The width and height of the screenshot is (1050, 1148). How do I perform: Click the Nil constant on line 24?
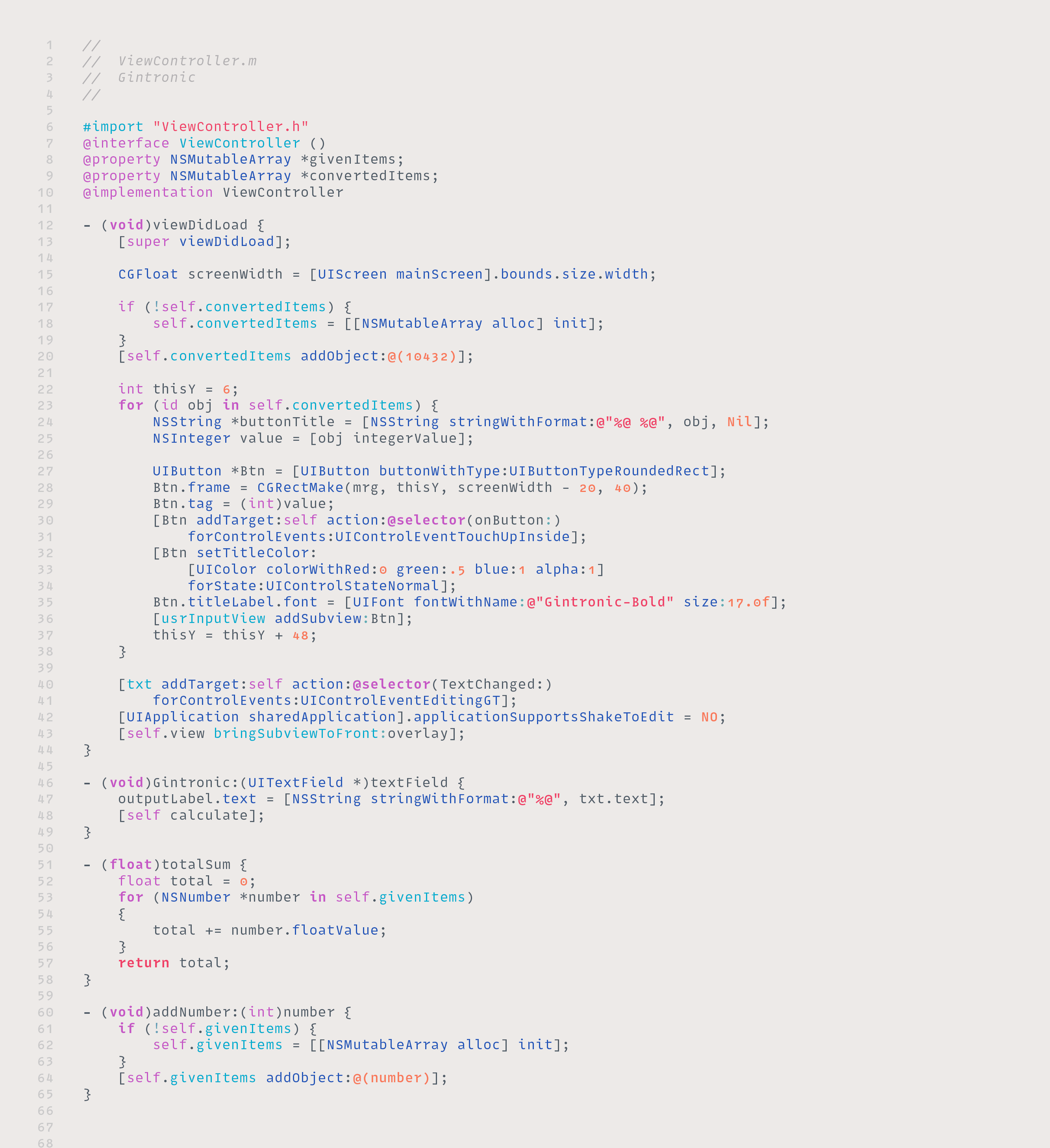739,422
